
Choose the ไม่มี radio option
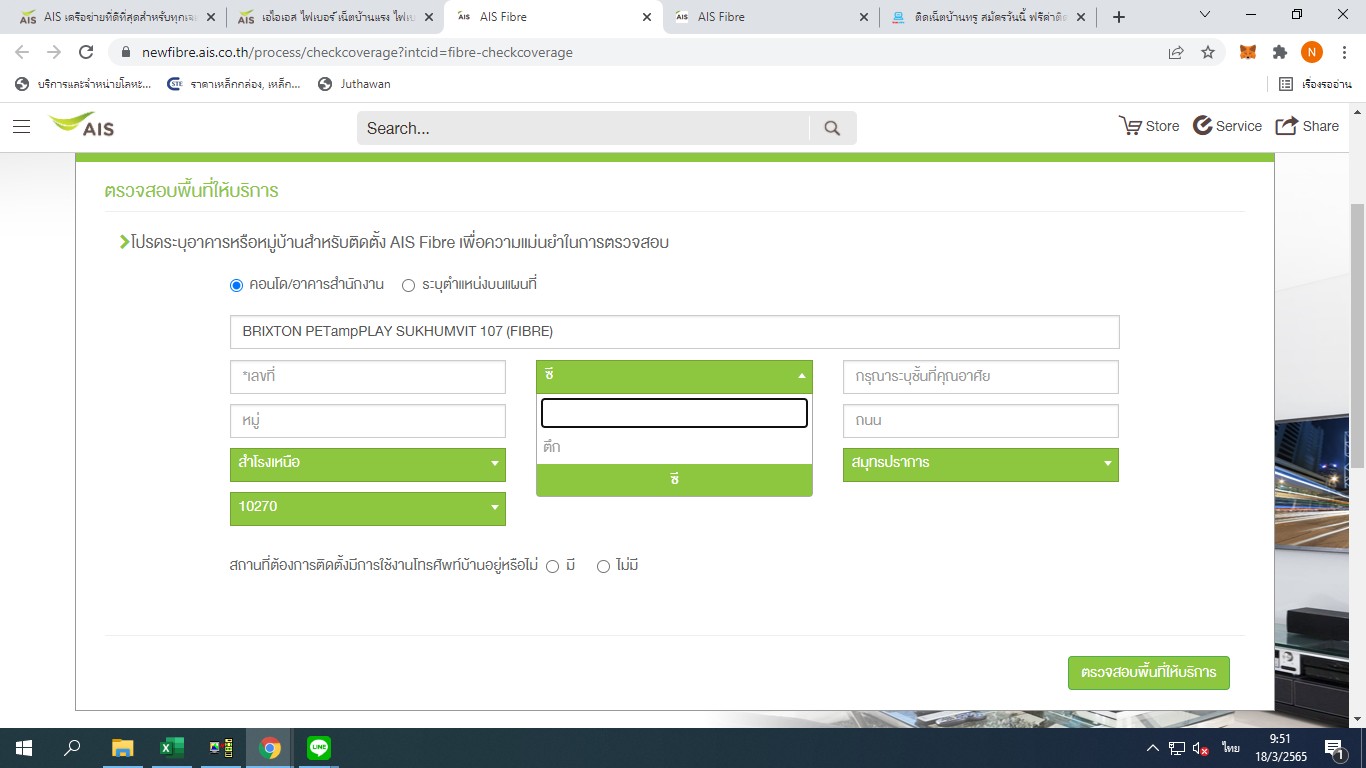point(603,566)
